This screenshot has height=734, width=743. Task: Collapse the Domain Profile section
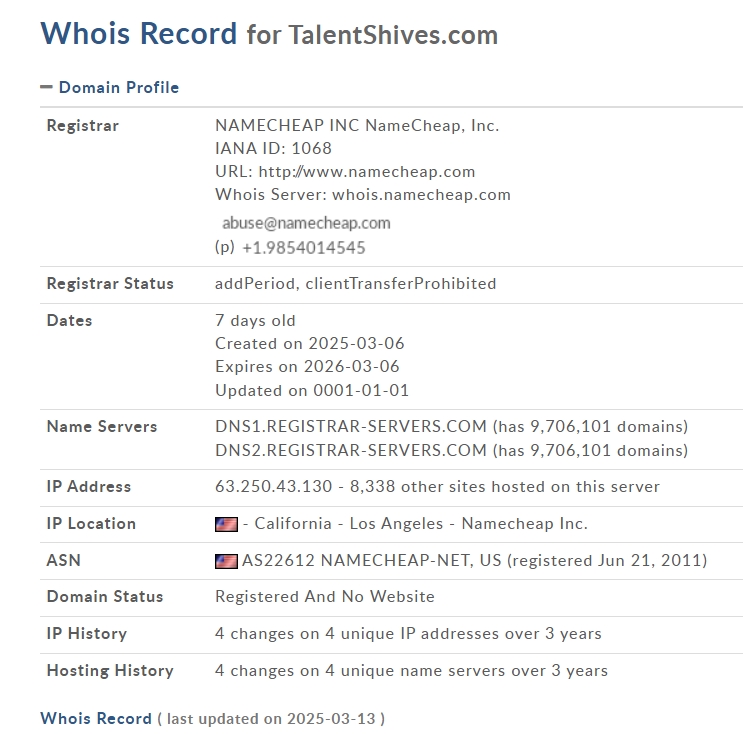click(x=46, y=87)
